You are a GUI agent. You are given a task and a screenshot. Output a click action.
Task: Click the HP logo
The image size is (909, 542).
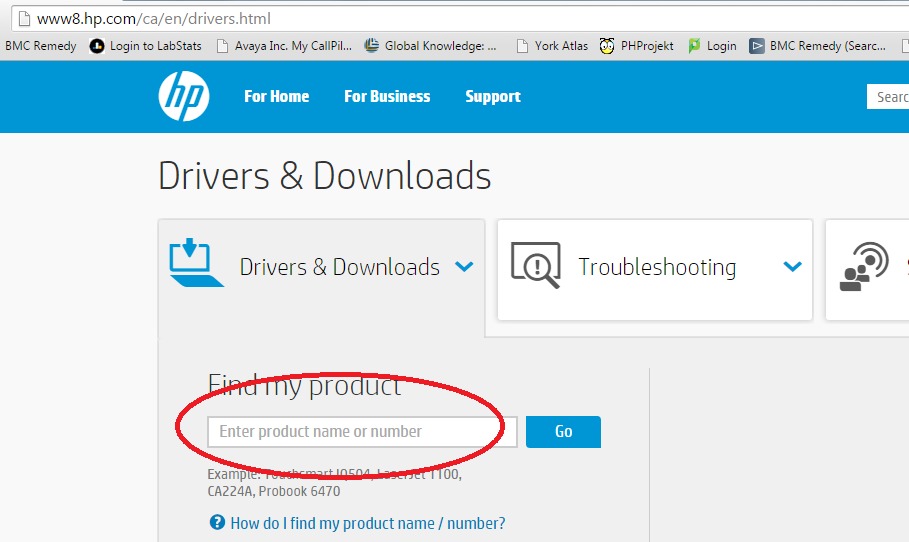[184, 96]
